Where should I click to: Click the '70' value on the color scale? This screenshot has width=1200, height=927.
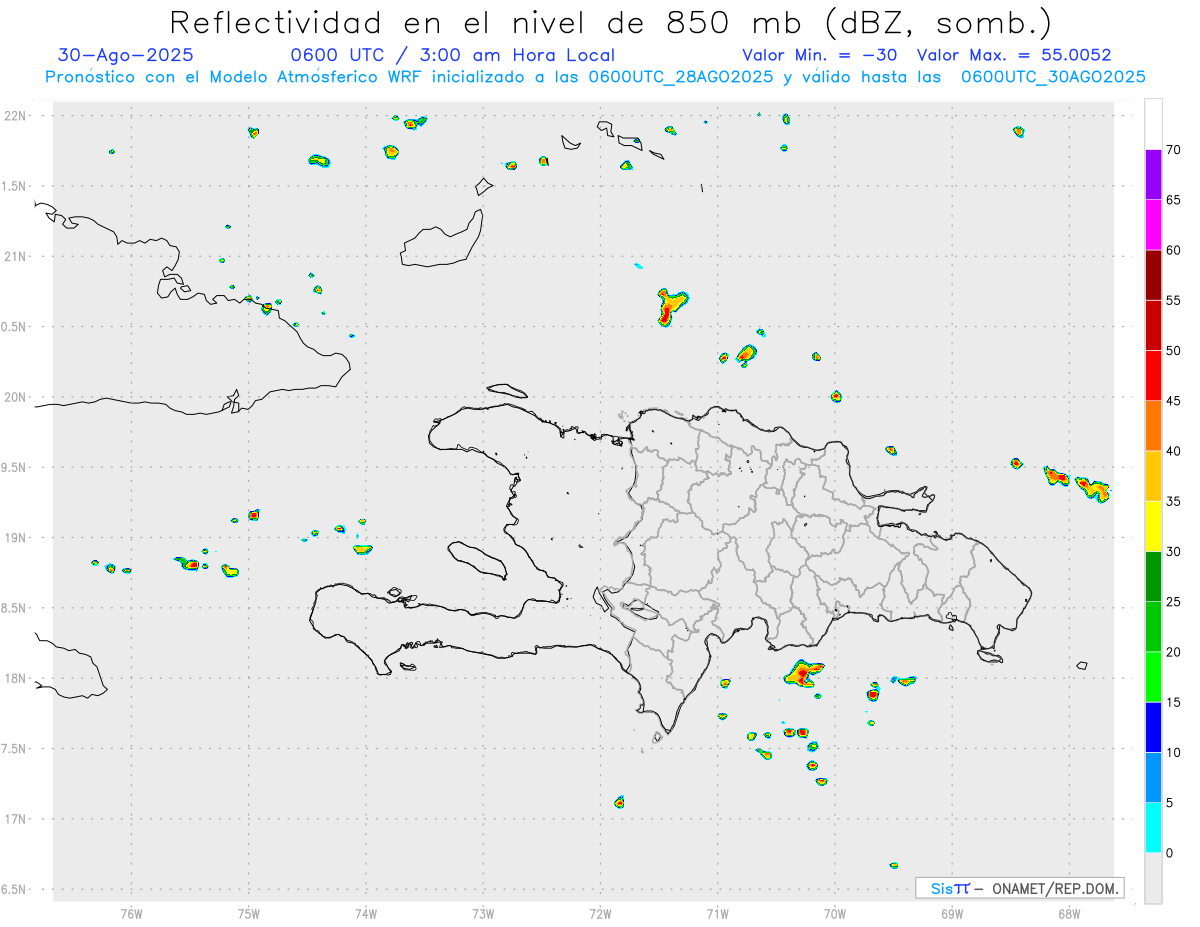(x=1174, y=150)
